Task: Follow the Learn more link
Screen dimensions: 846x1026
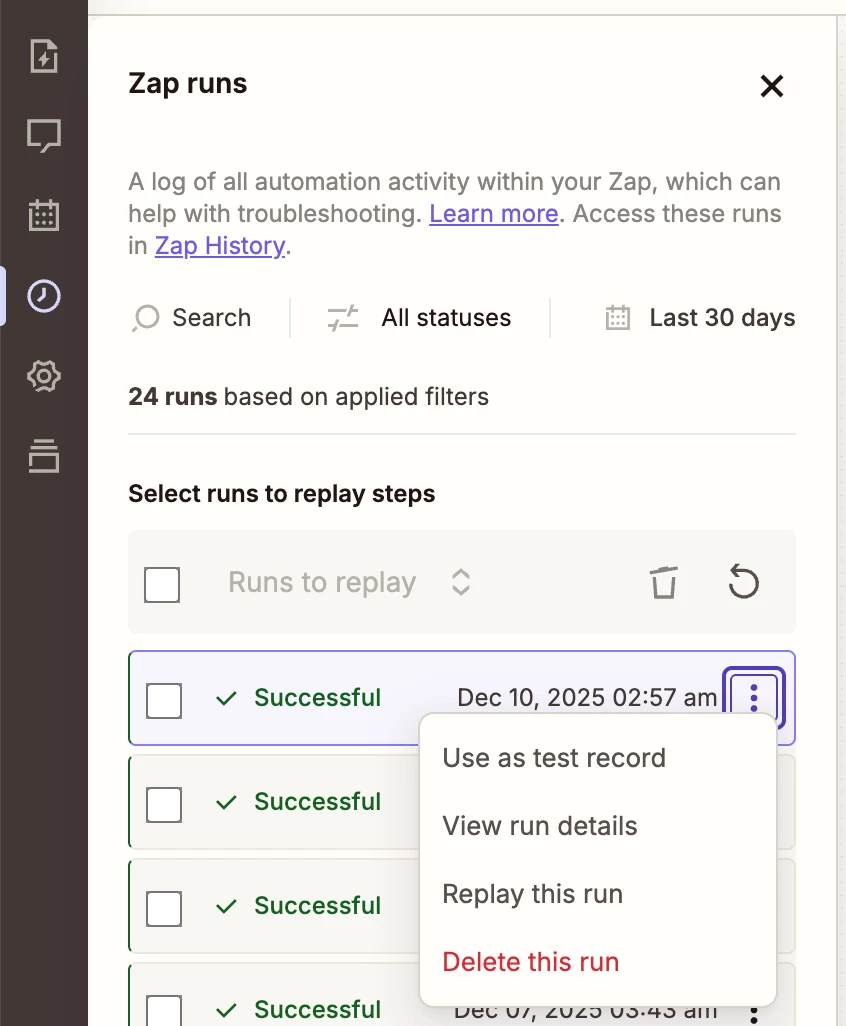Action: coord(494,214)
